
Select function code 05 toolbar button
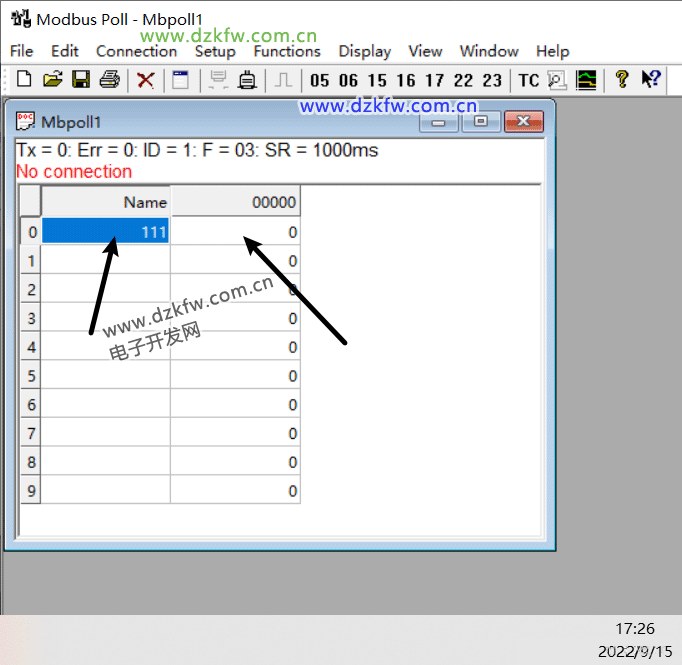point(320,80)
